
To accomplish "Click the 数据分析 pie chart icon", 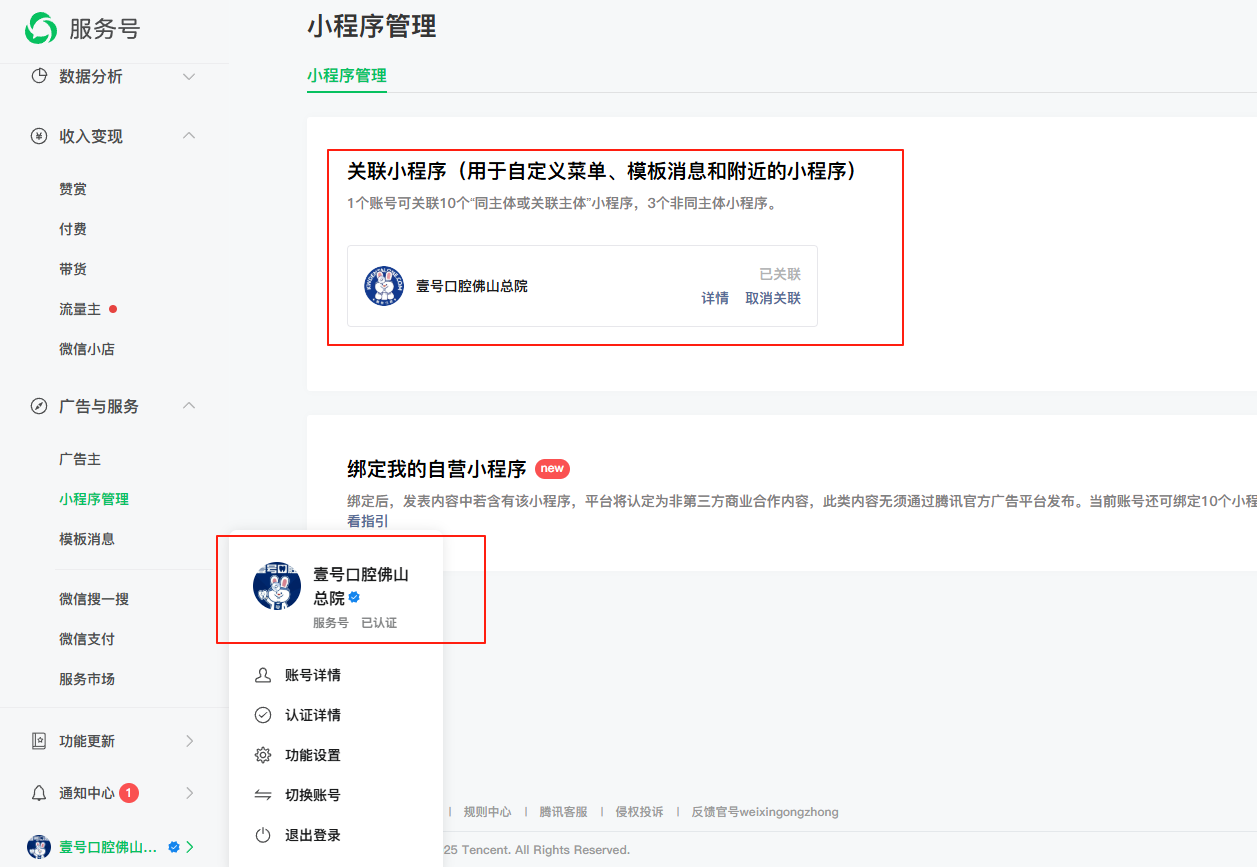I will (x=39, y=76).
